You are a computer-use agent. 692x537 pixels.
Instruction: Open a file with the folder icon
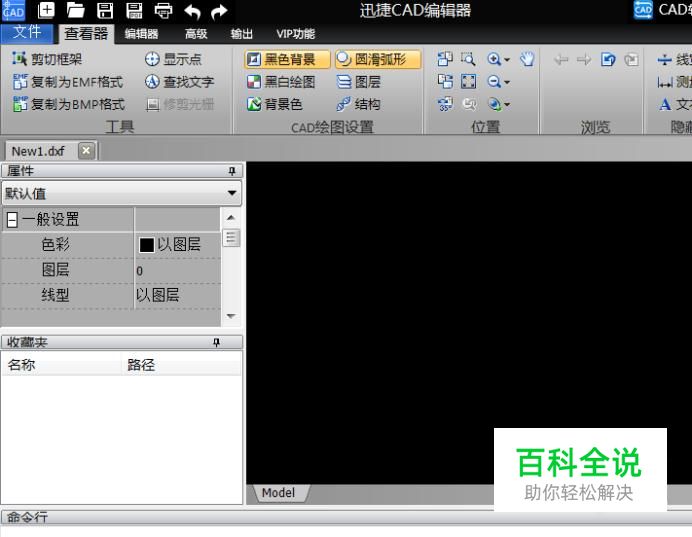[75, 10]
